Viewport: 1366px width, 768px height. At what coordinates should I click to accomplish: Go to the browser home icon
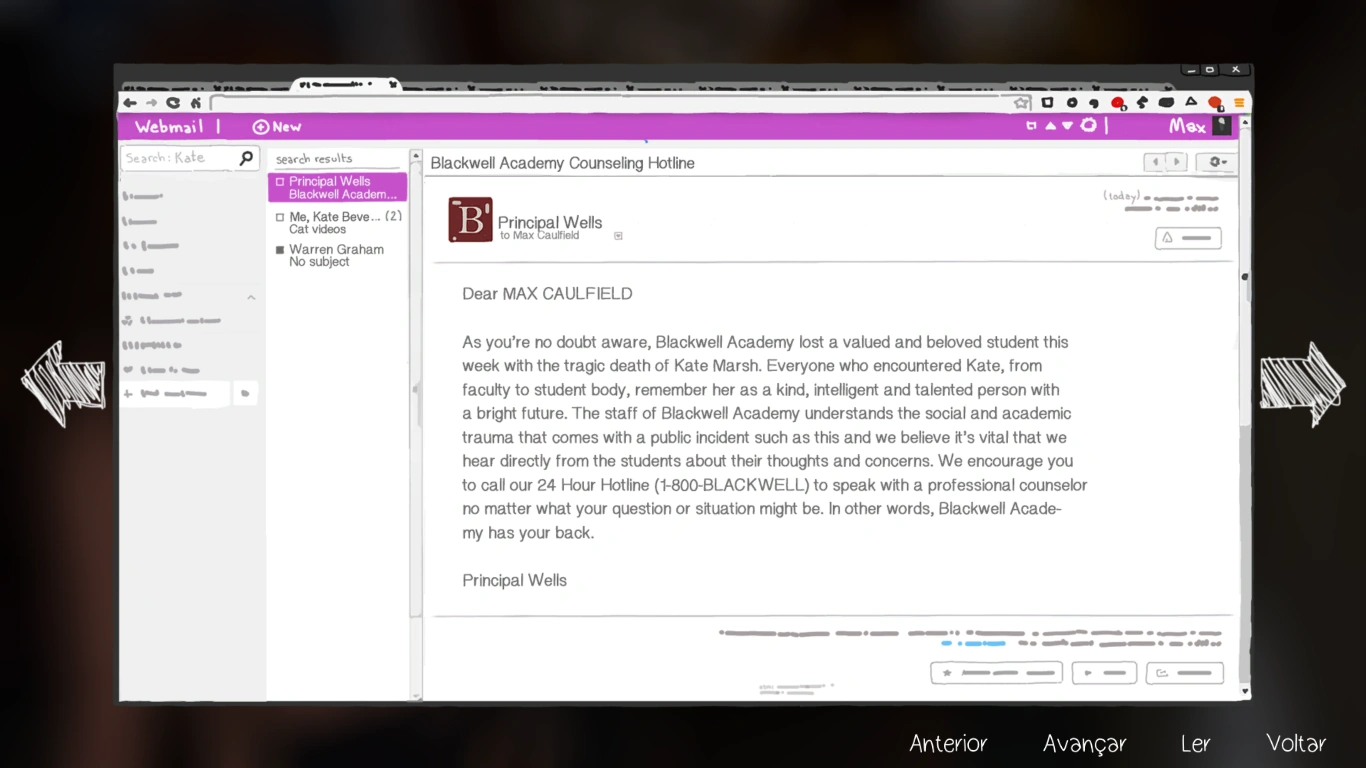[196, 103]
